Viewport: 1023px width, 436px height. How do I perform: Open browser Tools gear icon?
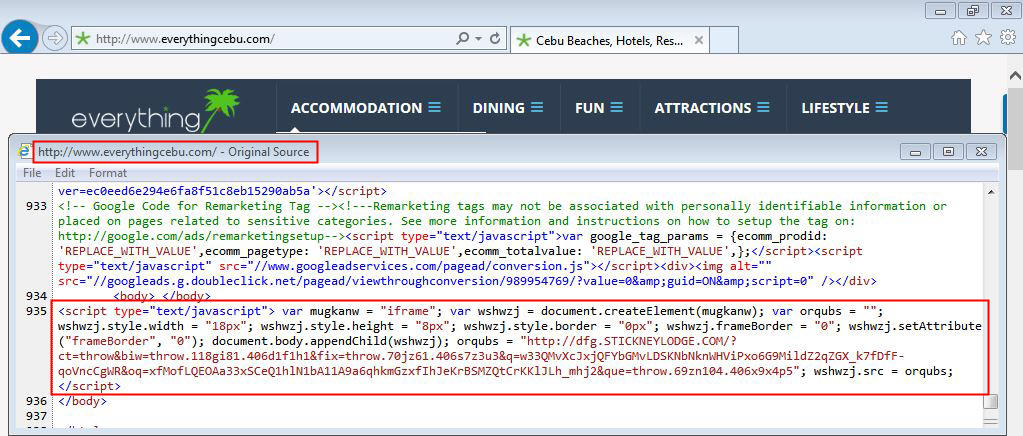(x=1008, y=38)
